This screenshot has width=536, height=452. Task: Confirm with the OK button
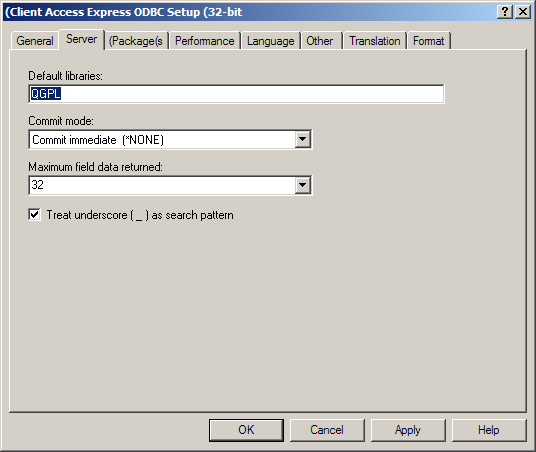[x=246, y=430]
